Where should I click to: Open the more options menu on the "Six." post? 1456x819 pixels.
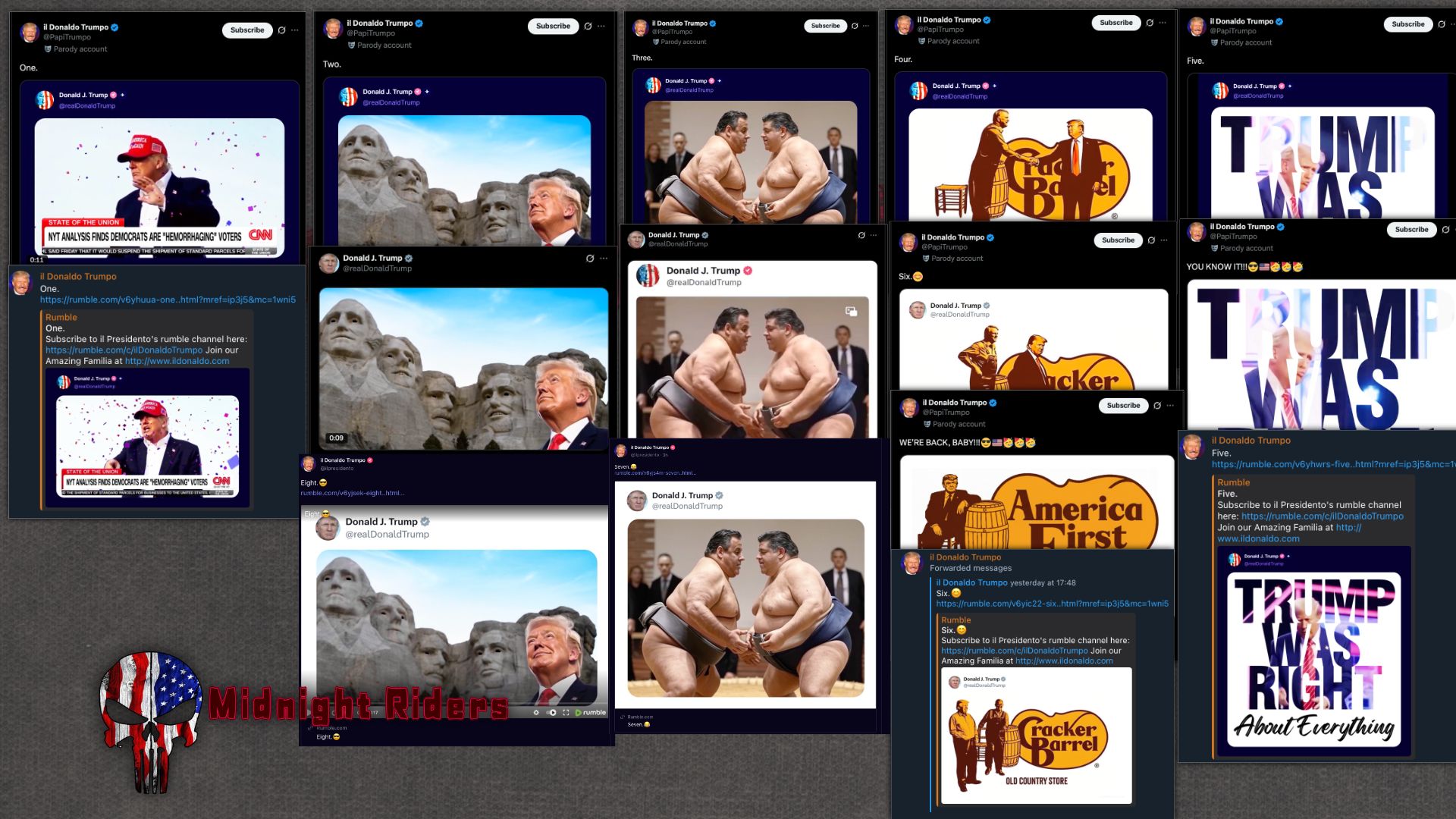point(1164,240)
